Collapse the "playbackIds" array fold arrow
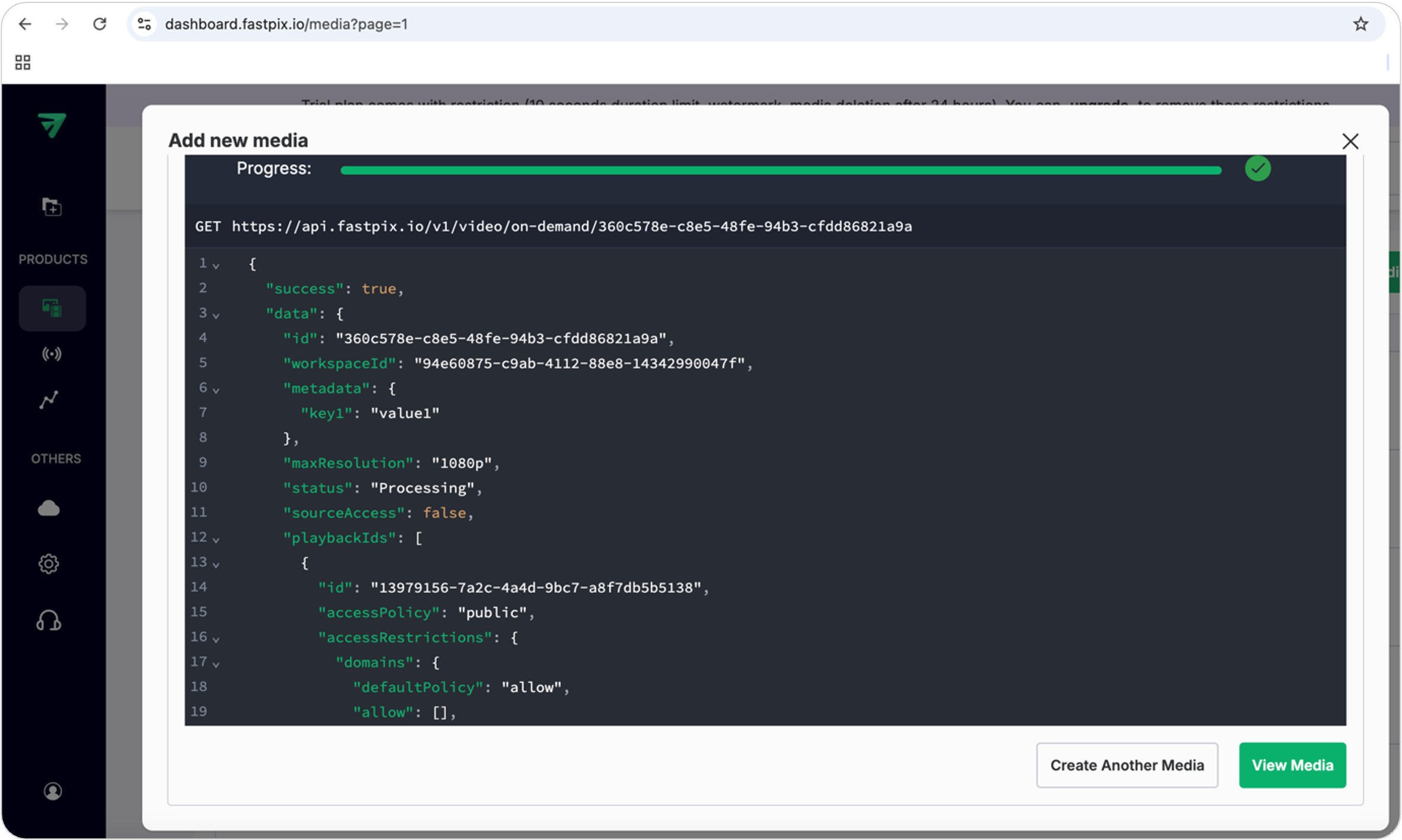The height and width of the screenshot is (840, 1402). click(216, 540)
